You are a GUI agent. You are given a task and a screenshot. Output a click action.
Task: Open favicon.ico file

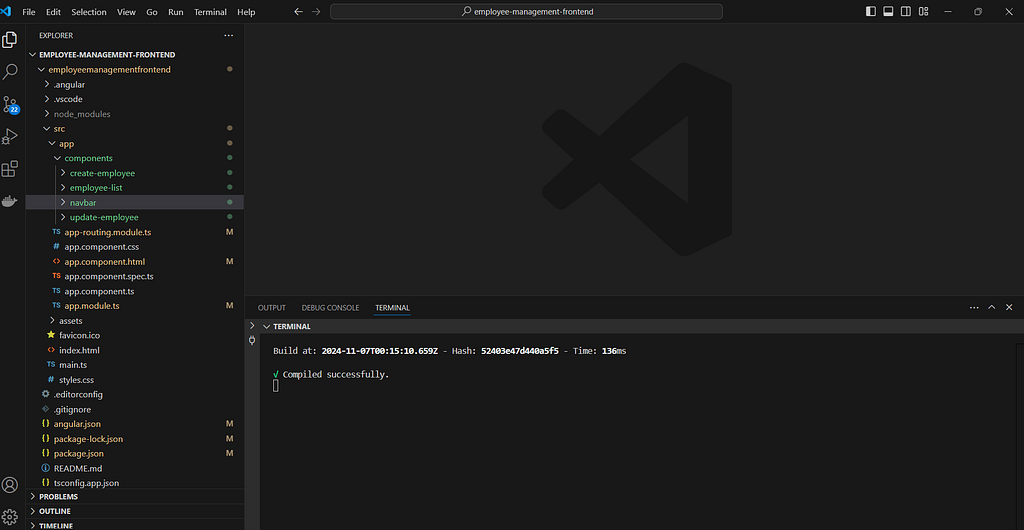point(135,335)
